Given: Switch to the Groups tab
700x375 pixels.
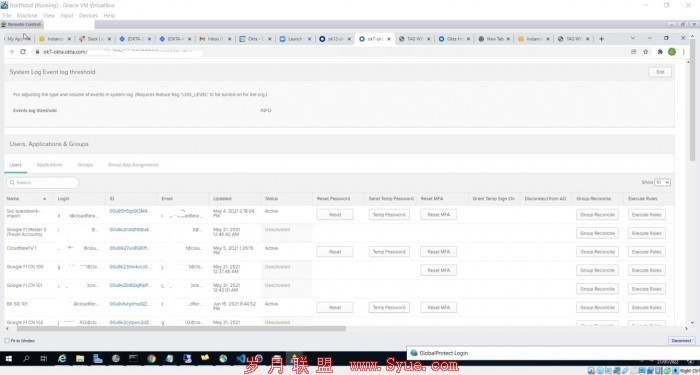Looking at the screenshot, I should point(85,165).
